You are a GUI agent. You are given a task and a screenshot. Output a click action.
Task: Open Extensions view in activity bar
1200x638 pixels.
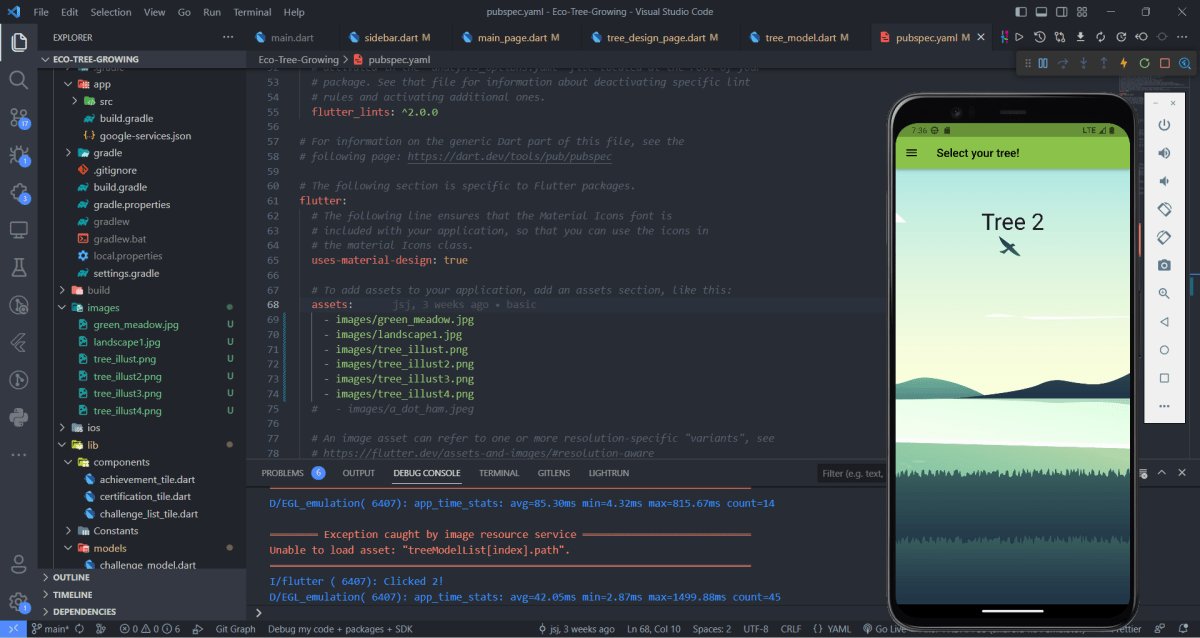[x=18, y=192]
